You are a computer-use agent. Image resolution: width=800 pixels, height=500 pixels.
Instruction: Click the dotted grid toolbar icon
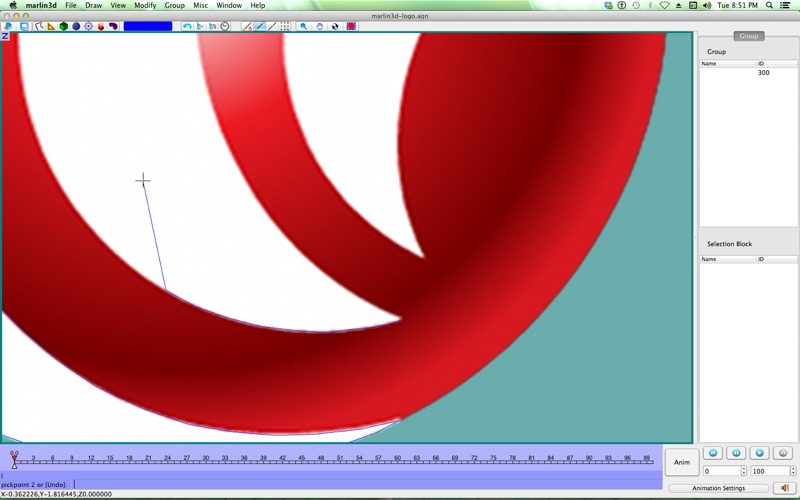pyautogui.click(x=285, y=26)
